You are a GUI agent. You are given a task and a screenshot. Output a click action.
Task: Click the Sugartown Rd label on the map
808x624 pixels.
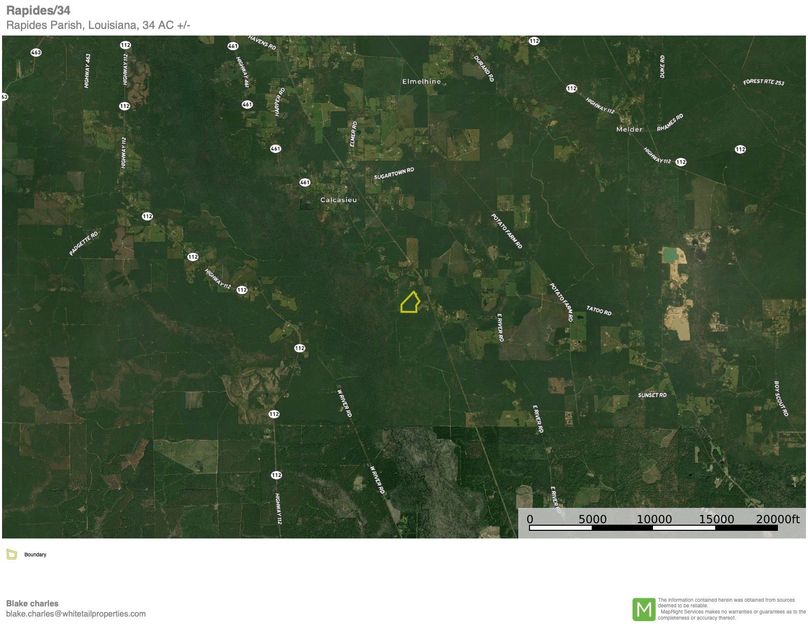[x=396, y=172]
